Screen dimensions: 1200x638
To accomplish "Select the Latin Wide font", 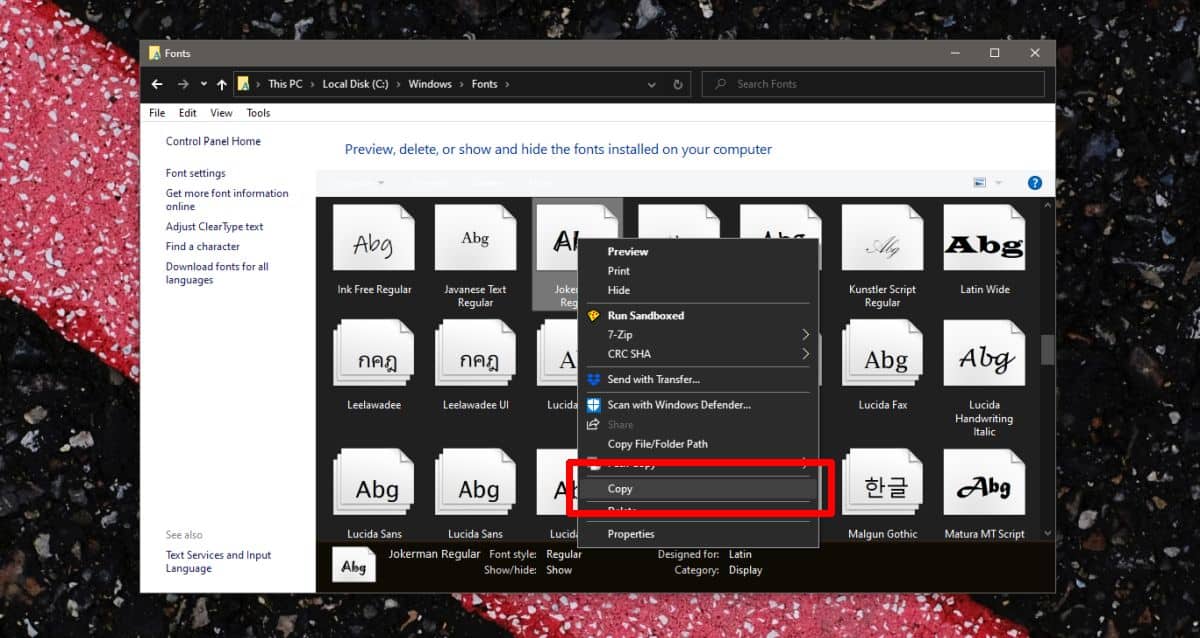I will 985,251.
